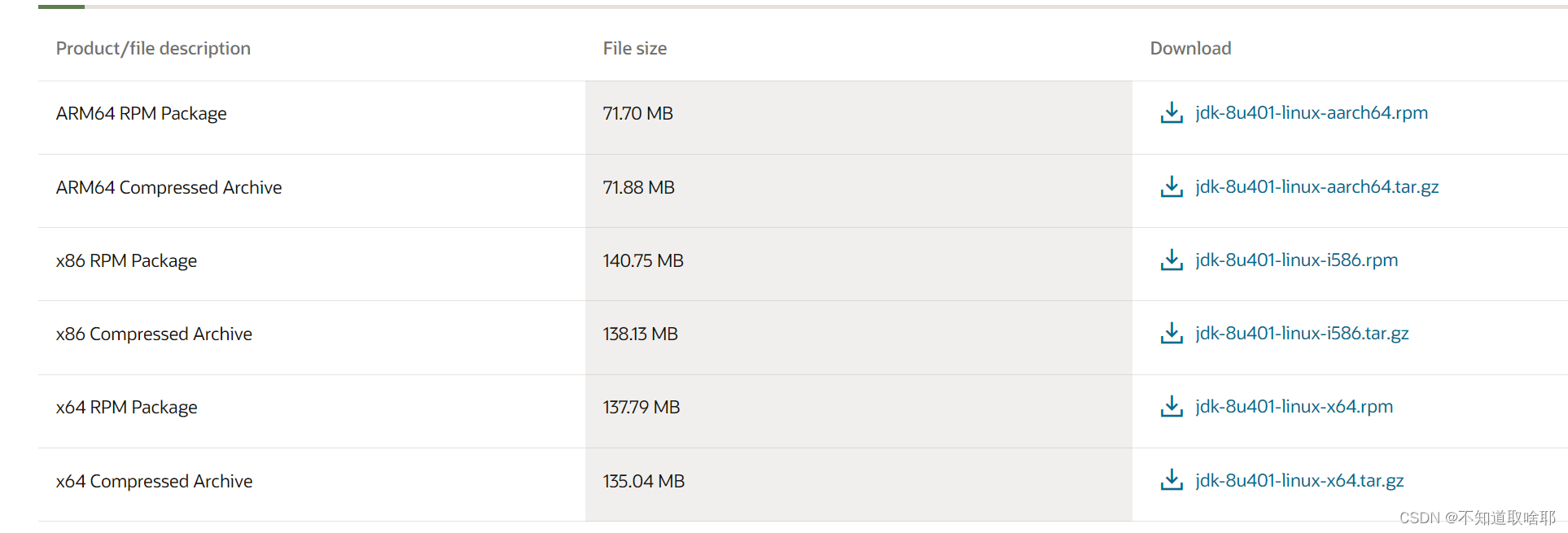Click download icon for jdk-8u401-linux-aarch64.rpm
The image size is (1568, 533).
[x=1172, y=113]
